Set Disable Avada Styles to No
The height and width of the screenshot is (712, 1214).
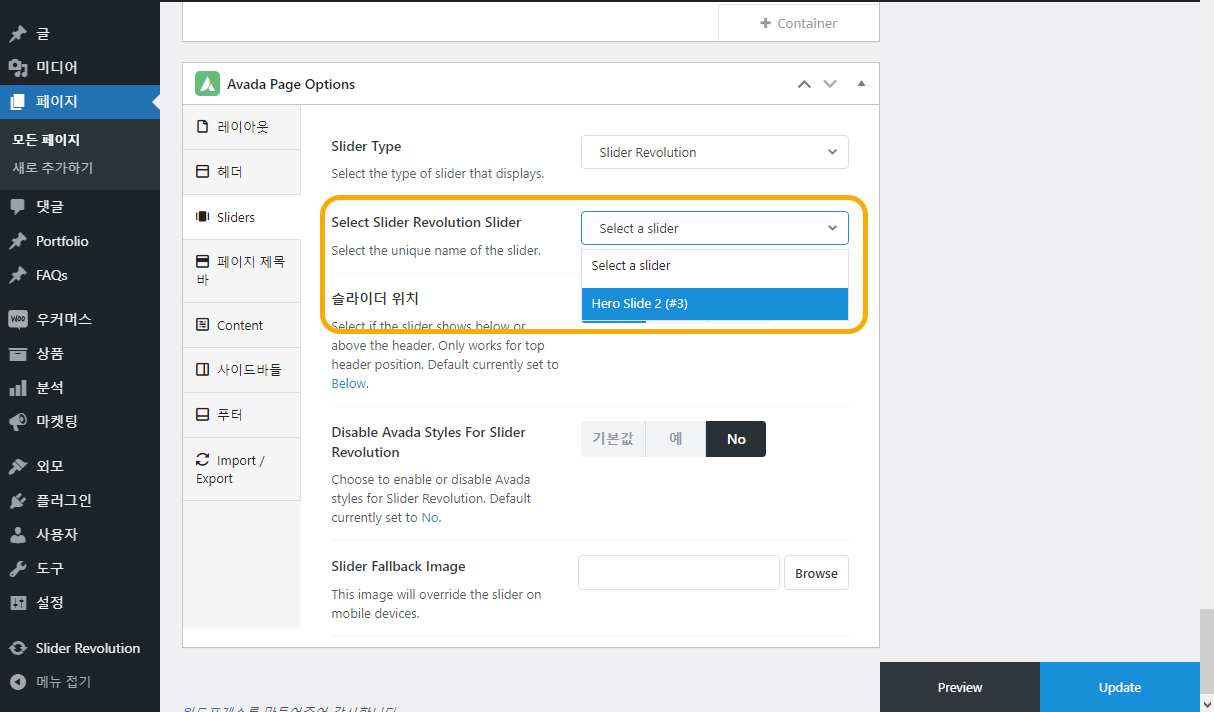736,439
